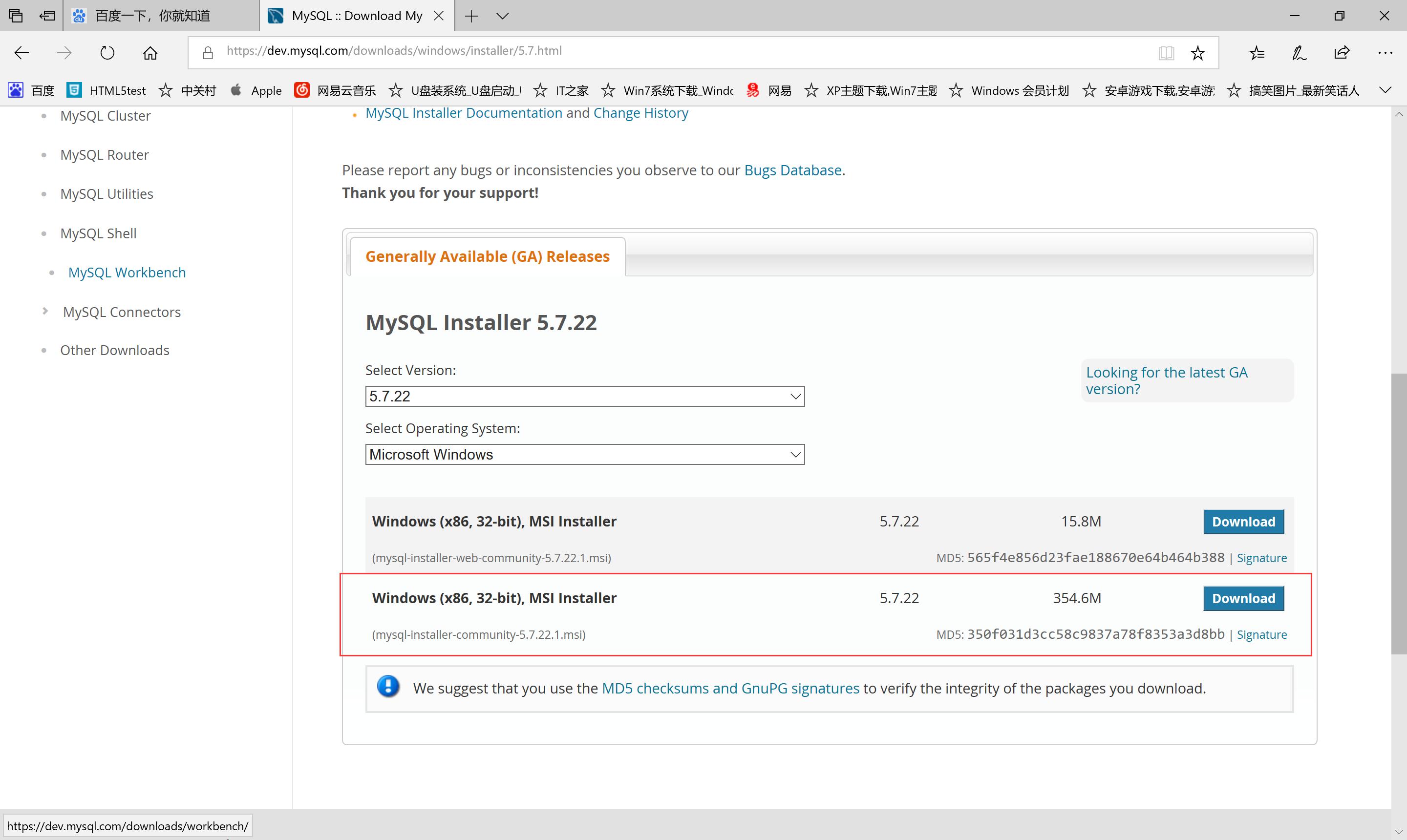Open the Bugs Database link
Screen dimensions: 1407x840
click(793, 170)
